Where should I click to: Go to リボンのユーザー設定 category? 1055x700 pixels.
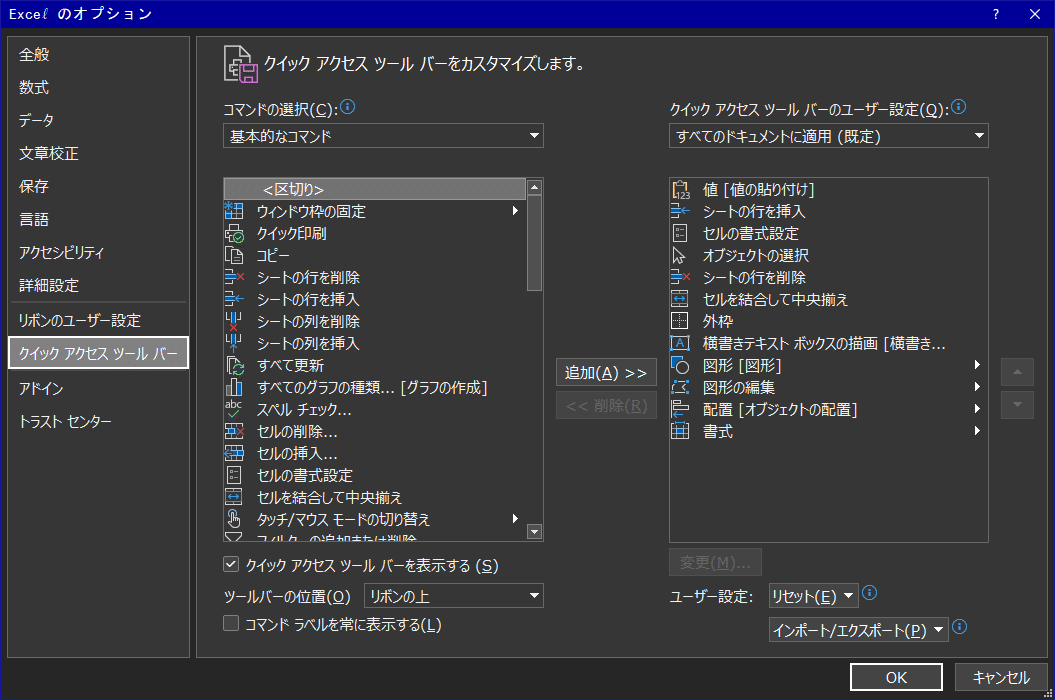click(x=98, y=320)
